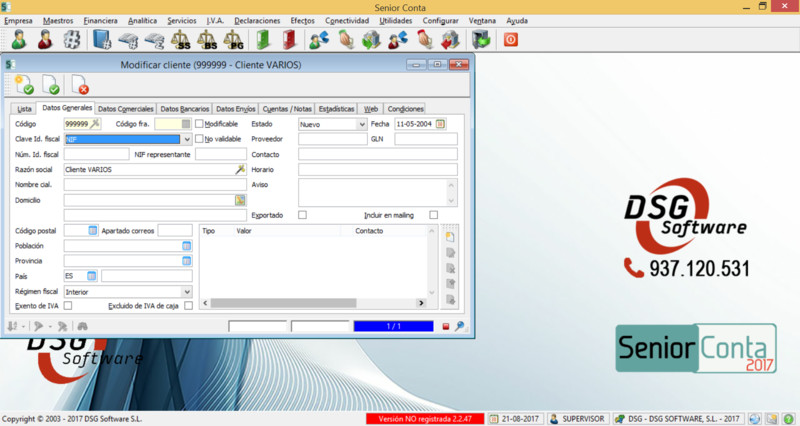The height and width of the screenshot is (426, 800).
Task: Toggle the Exportado checkbox
Action: 302,215
